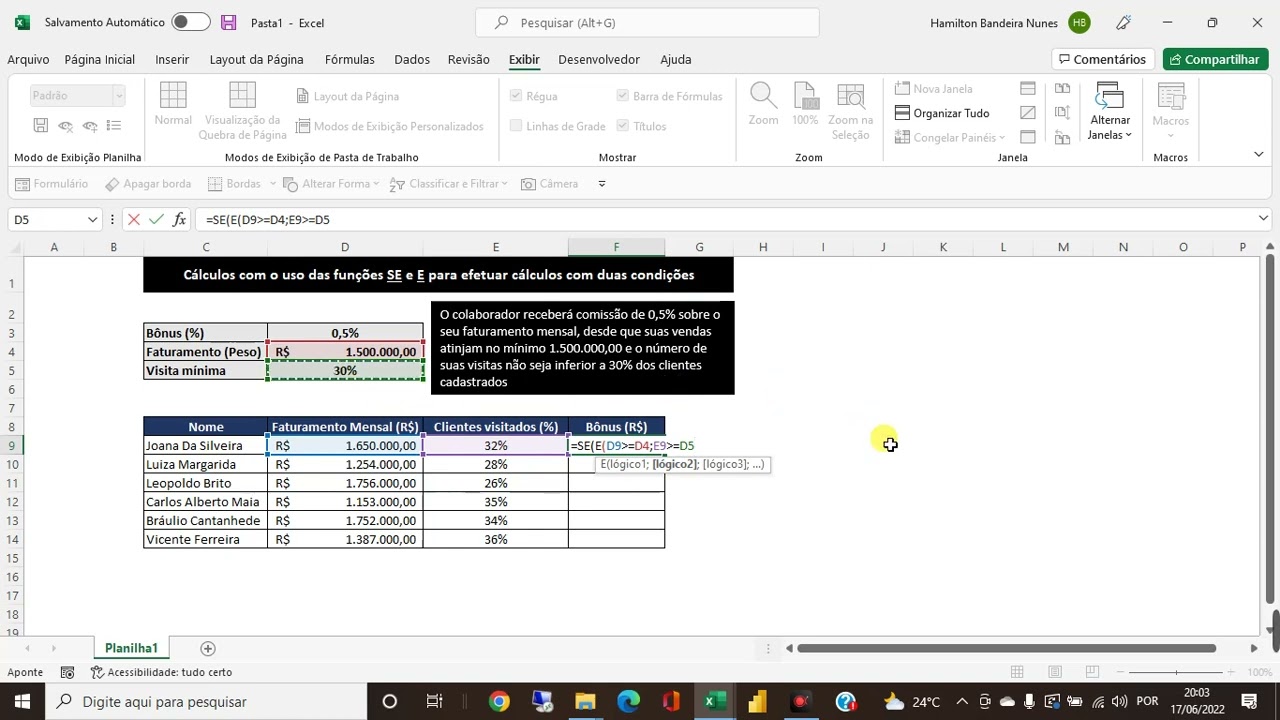Click column header D
Image resolution: width=1280 pixels, height=720 pixels.
(345, 247)
